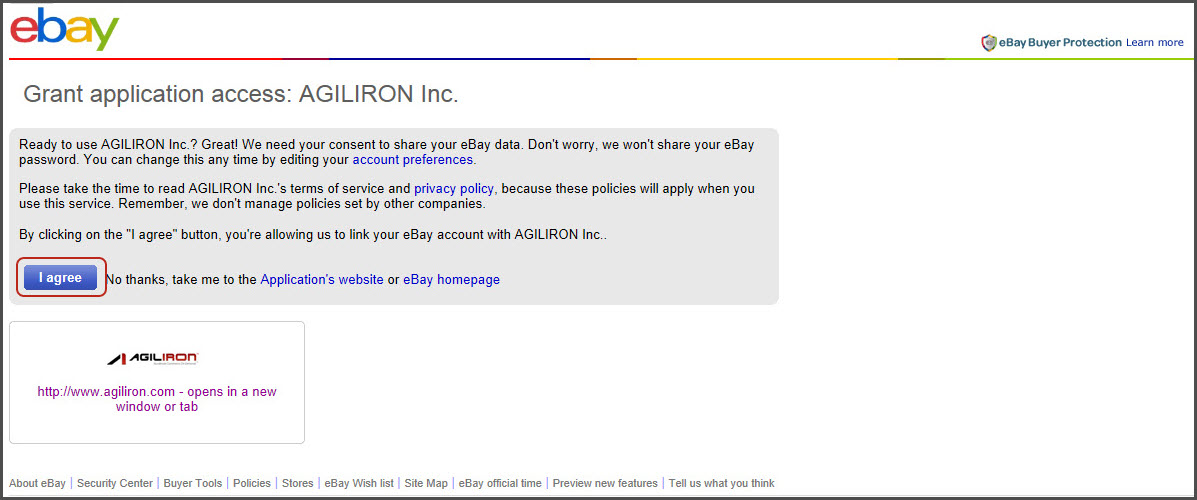Open Policies footer link
Viewport: 1197px width, 500px height.
252,483
